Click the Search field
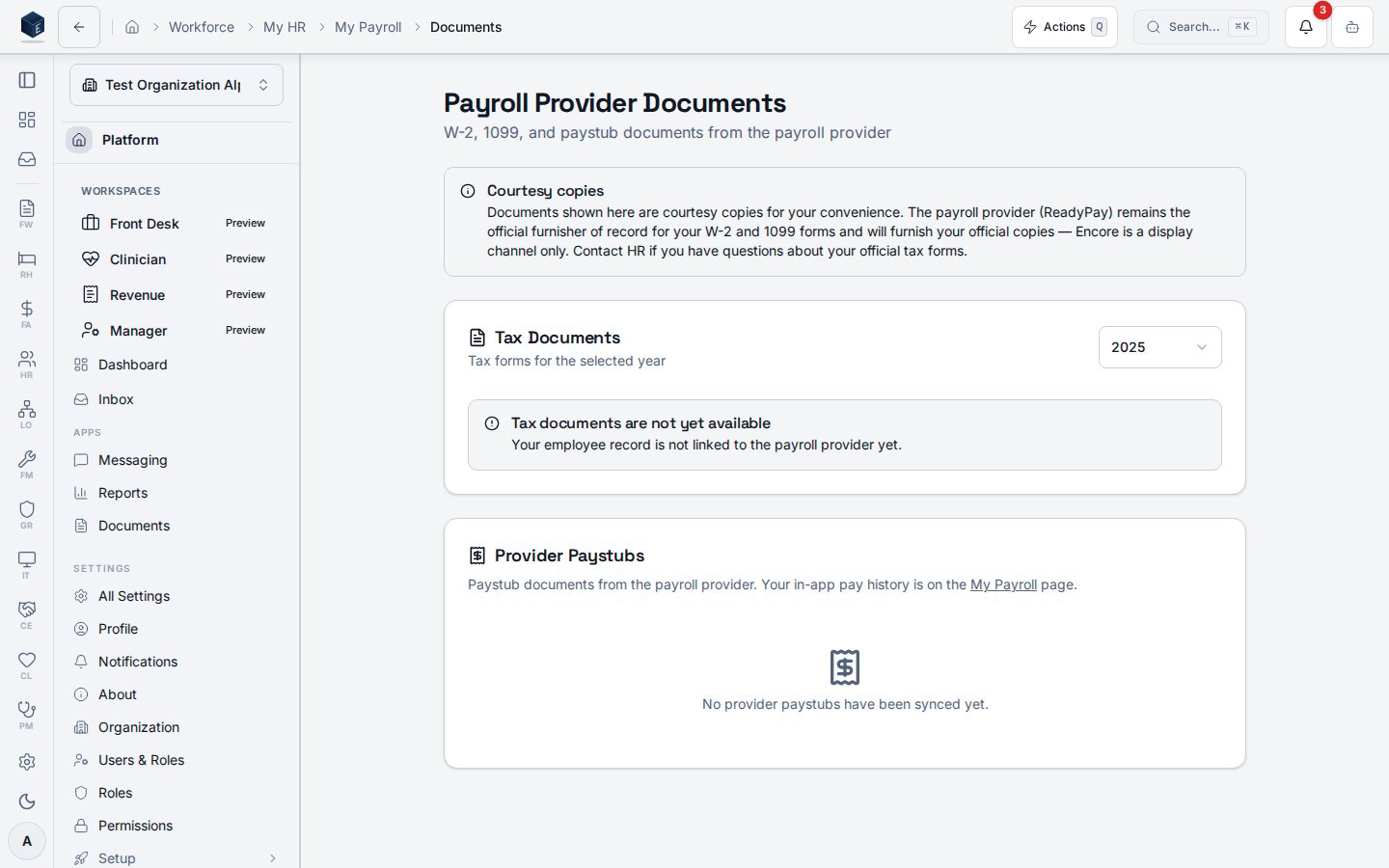Image resolution: width=1389 pixels, height=868 pixels. point(1201,27)
